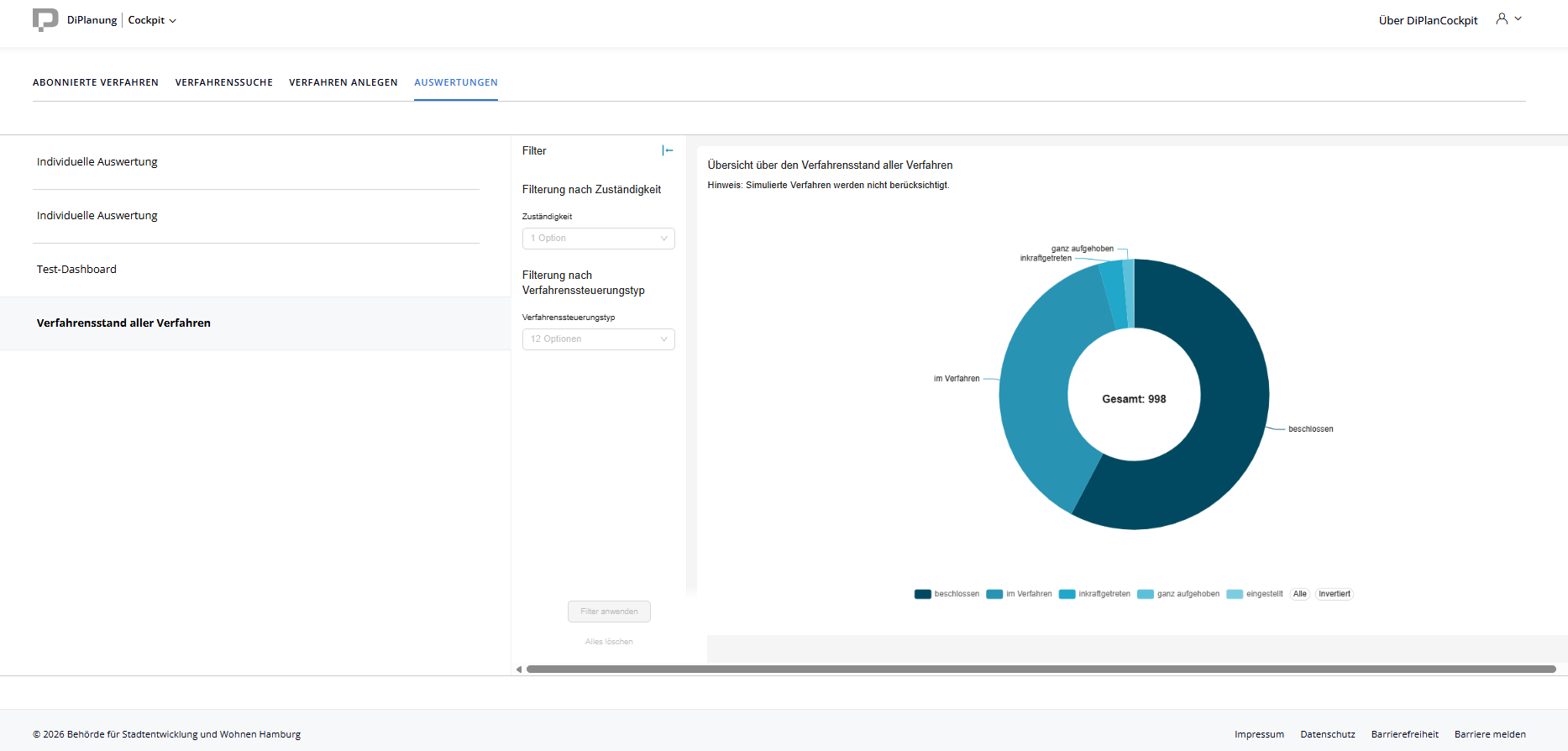Hide 'ganz aufgehoben' series via legend
Viewport: 1568px width, 751px height.
tap(1178, 594)
